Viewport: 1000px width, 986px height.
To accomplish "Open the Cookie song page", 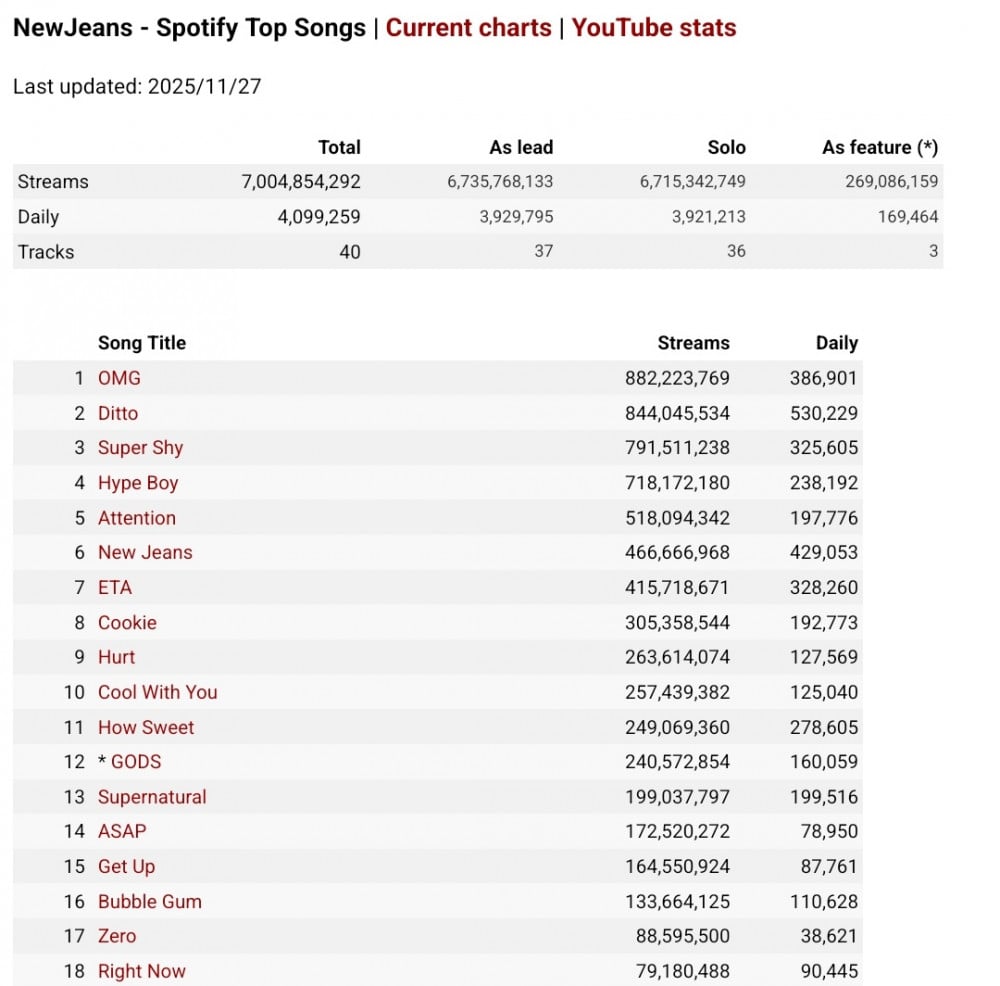I will point(127,622).
